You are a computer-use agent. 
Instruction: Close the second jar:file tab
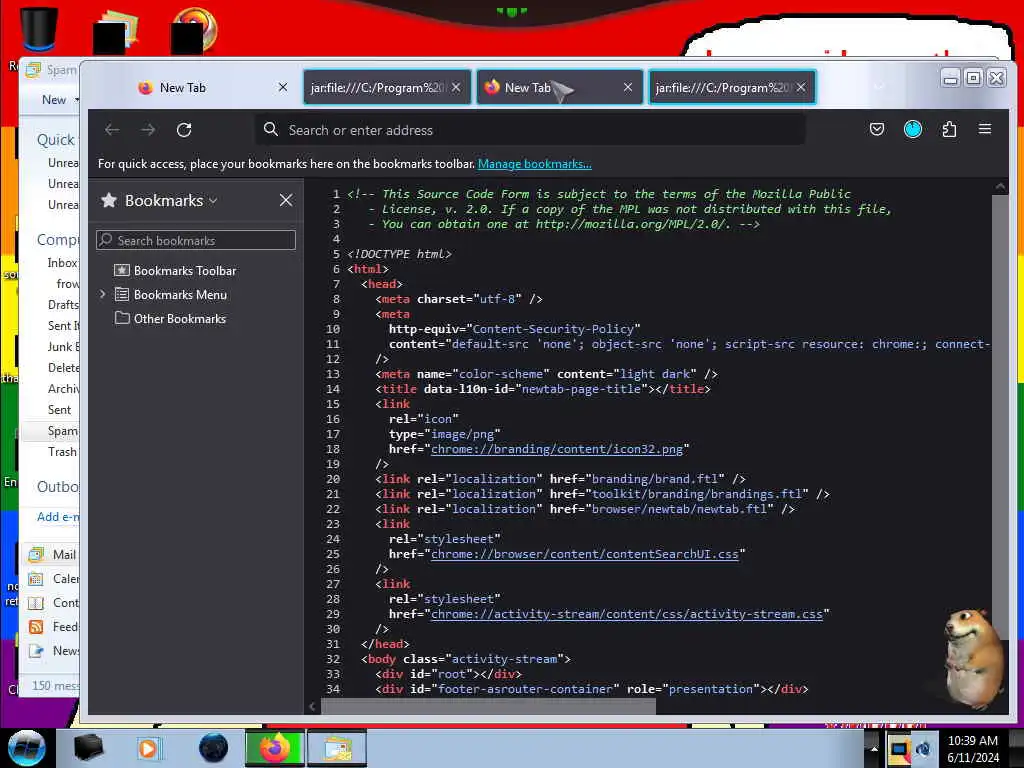tap(456, 87)
